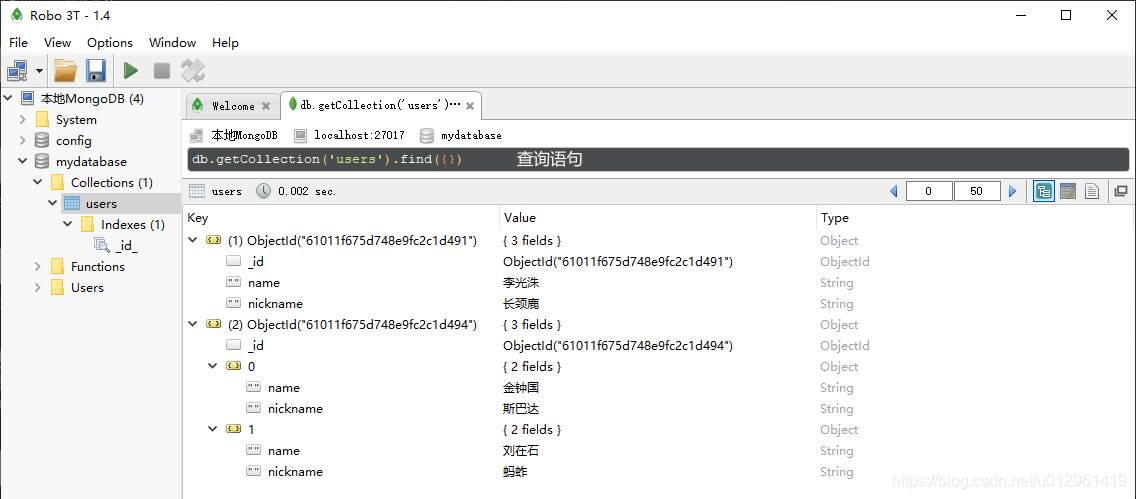Select the value 李光洙

tap(521, 282)
